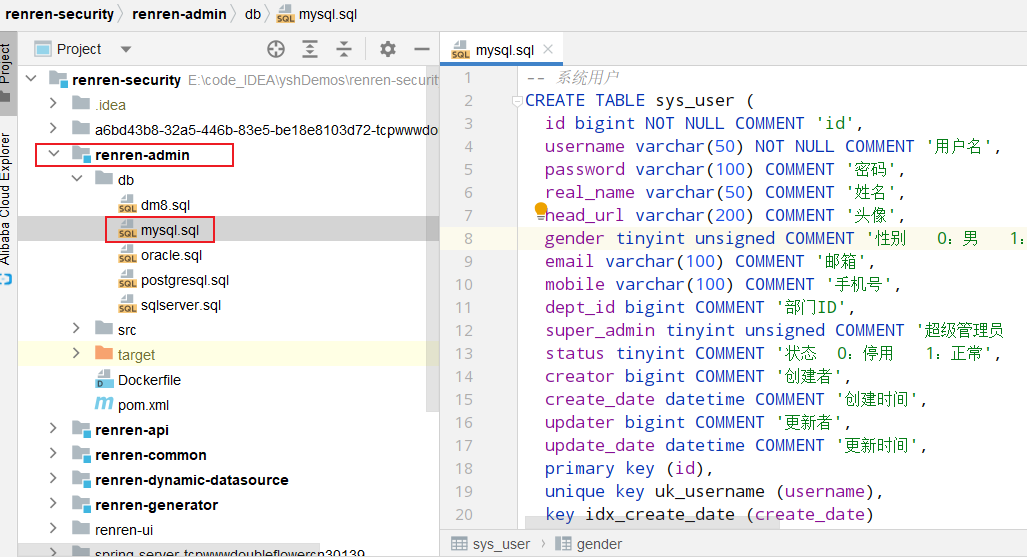Image resolution: width=1027 pixels, height=557 pixels.
Task: Select the mysql.sql editor tab
Action: (502, 50)
